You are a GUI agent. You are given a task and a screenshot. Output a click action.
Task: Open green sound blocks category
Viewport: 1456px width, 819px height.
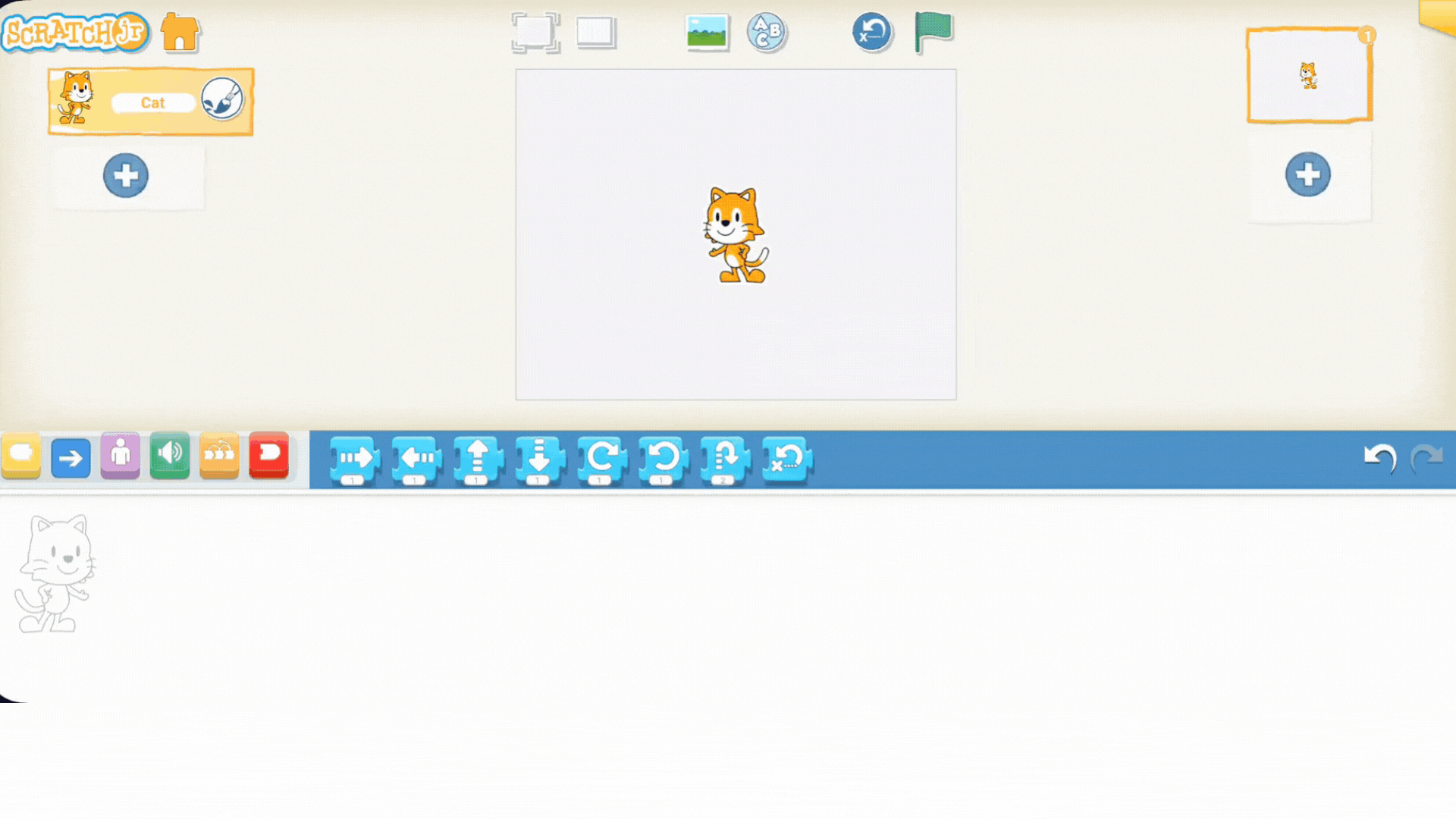170,456
